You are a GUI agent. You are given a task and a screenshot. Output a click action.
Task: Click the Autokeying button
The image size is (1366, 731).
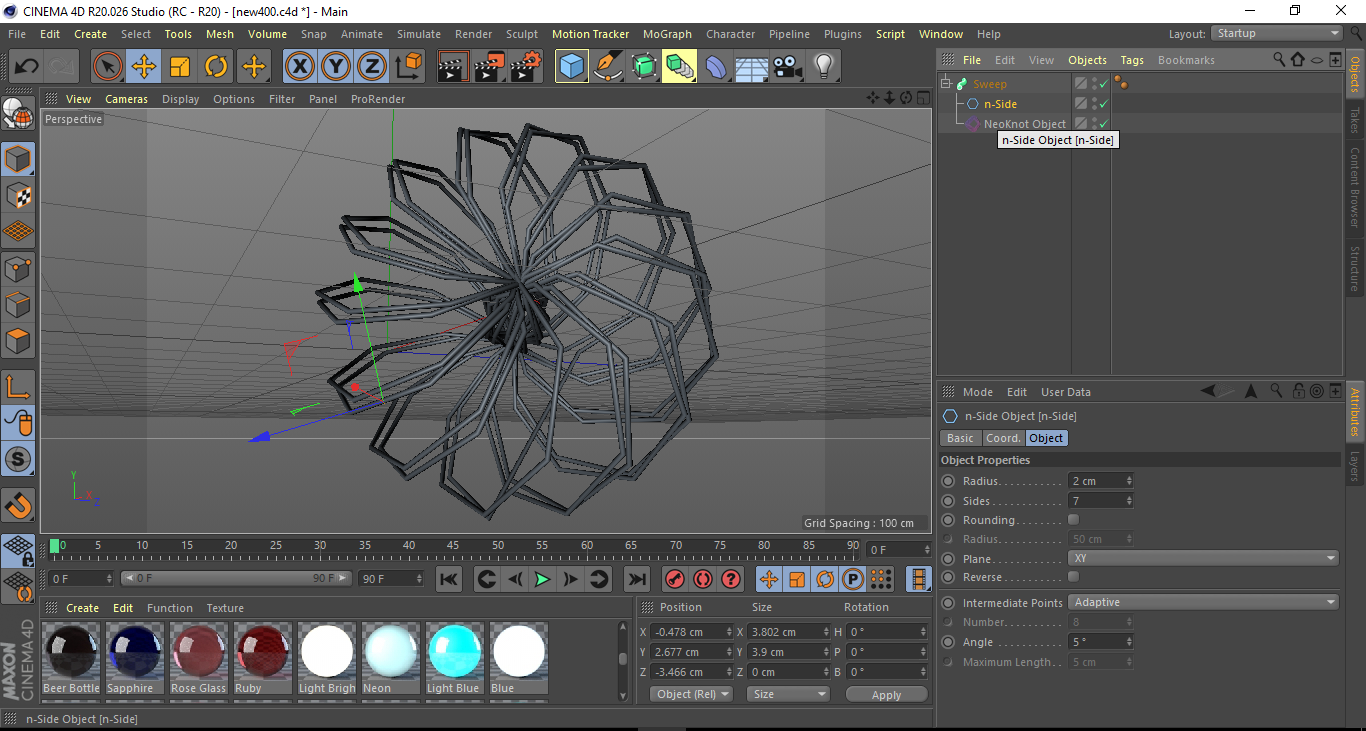(x=703, y=579)
